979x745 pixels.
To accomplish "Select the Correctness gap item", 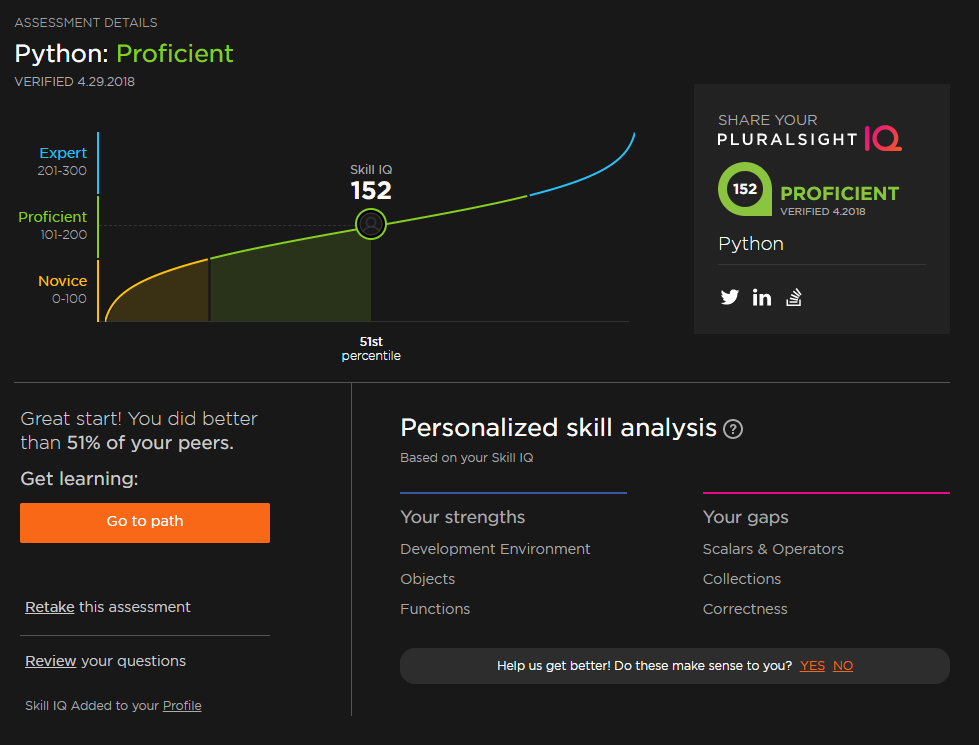I will tap(745, 609).
